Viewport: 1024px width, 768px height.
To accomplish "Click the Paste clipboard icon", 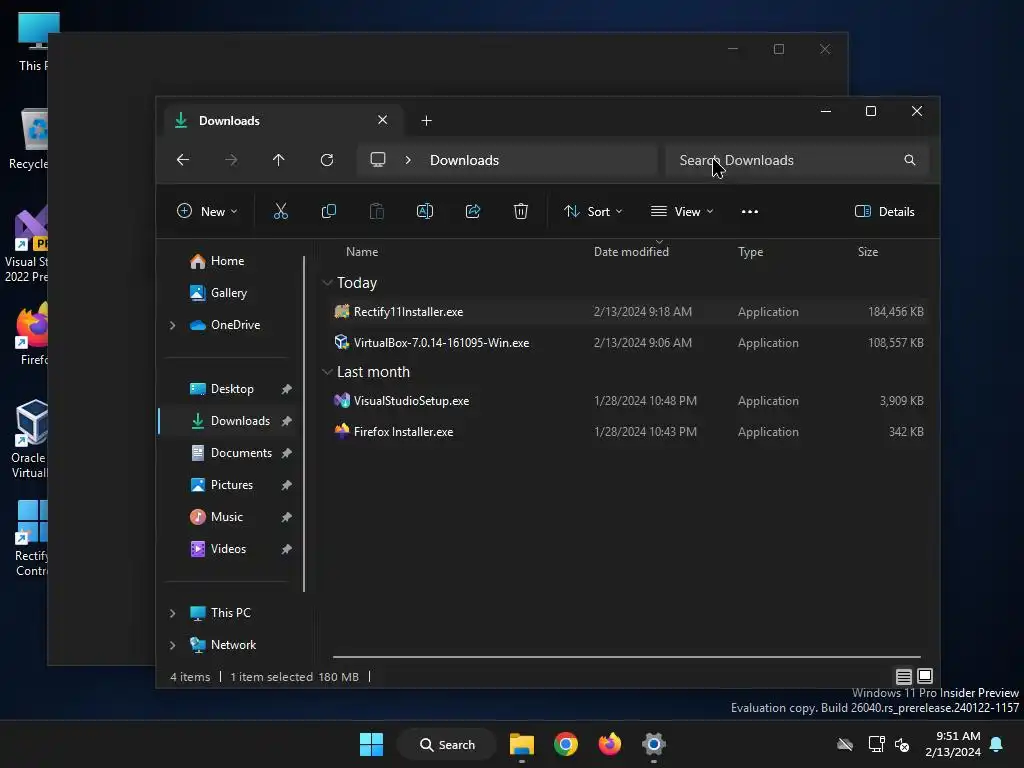I will click(x=377, y=211).
